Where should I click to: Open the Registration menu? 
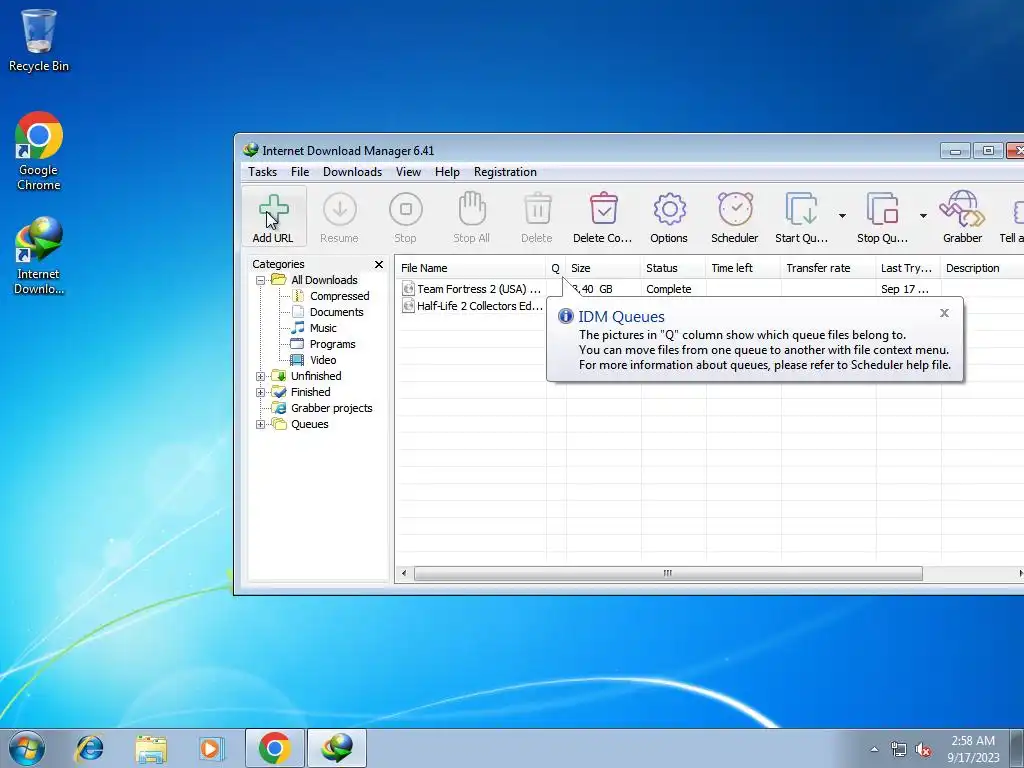coord(505,172)
